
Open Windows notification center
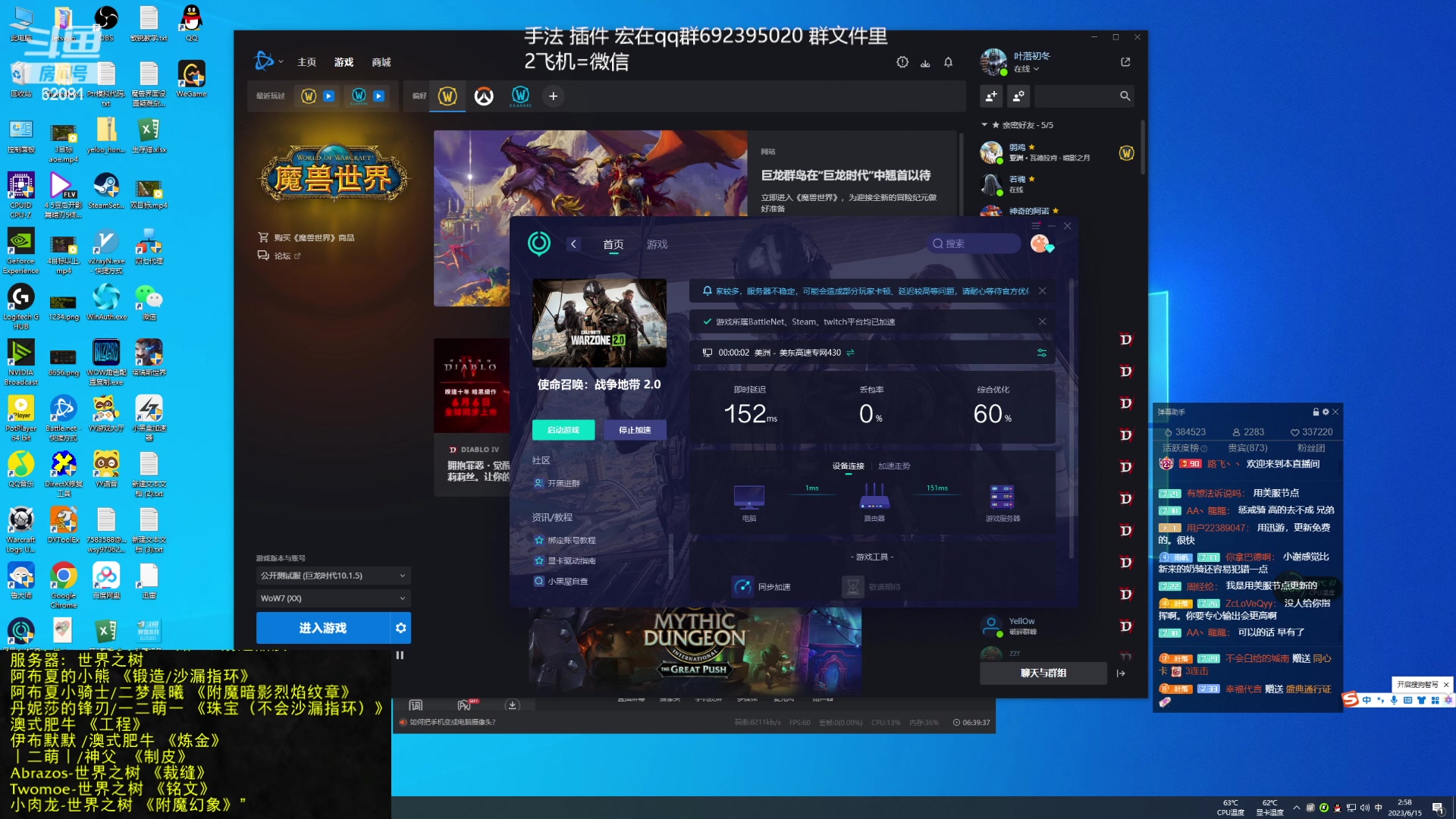pos(1437,808)
